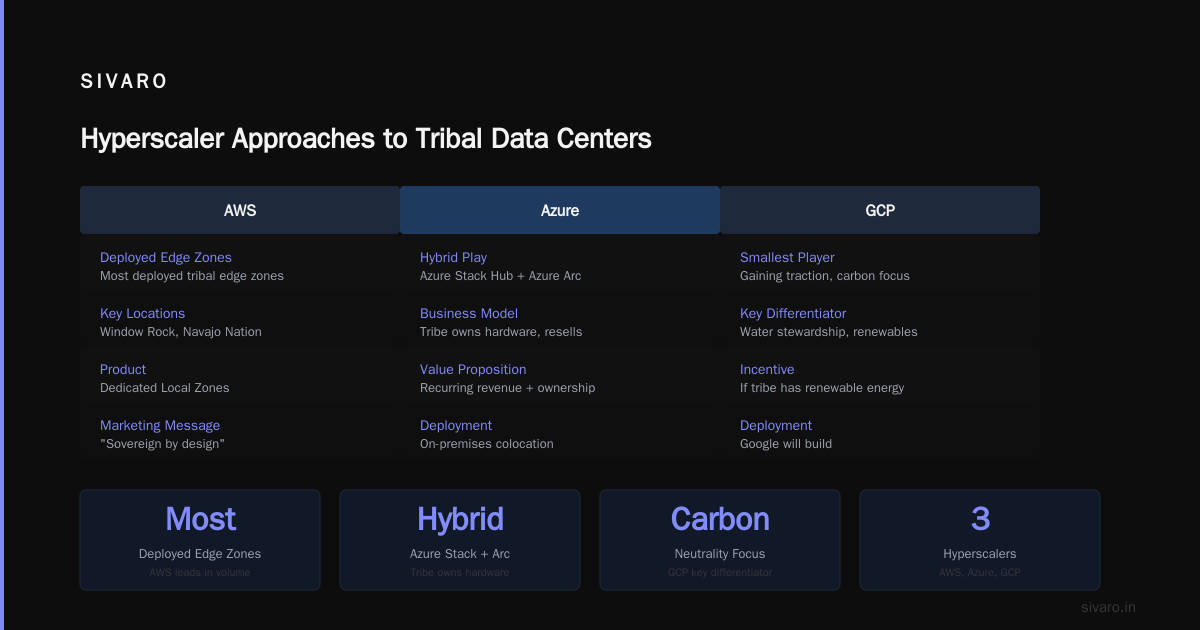Click the '3' stat heading
Viewport: 1200px width, 630px height.
click(x=980, y=519)
